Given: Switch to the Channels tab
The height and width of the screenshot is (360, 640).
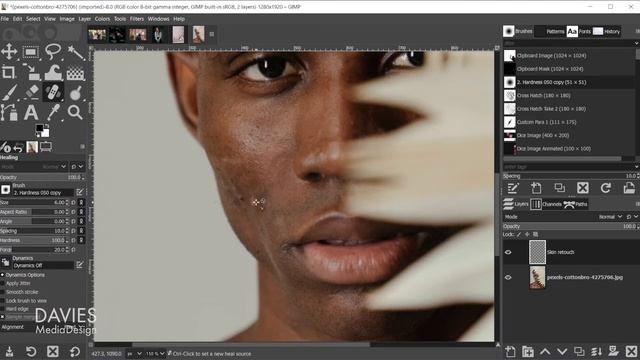Looking at the screenshot, I should [x=546, y=204].
